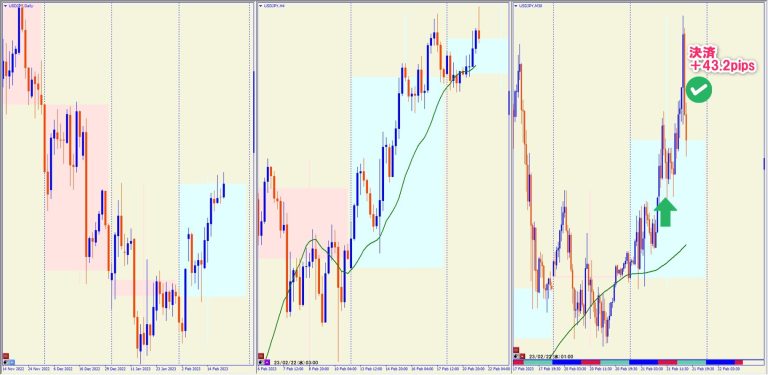
Task: Click the 22 Feb 04:00 time axis label
Action: [499, 369]
